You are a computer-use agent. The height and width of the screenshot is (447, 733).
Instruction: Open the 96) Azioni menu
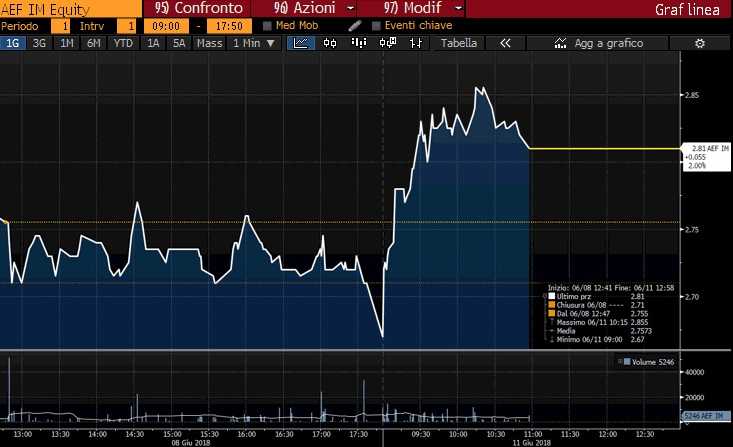pyautogui.click(x=305, y=8)
